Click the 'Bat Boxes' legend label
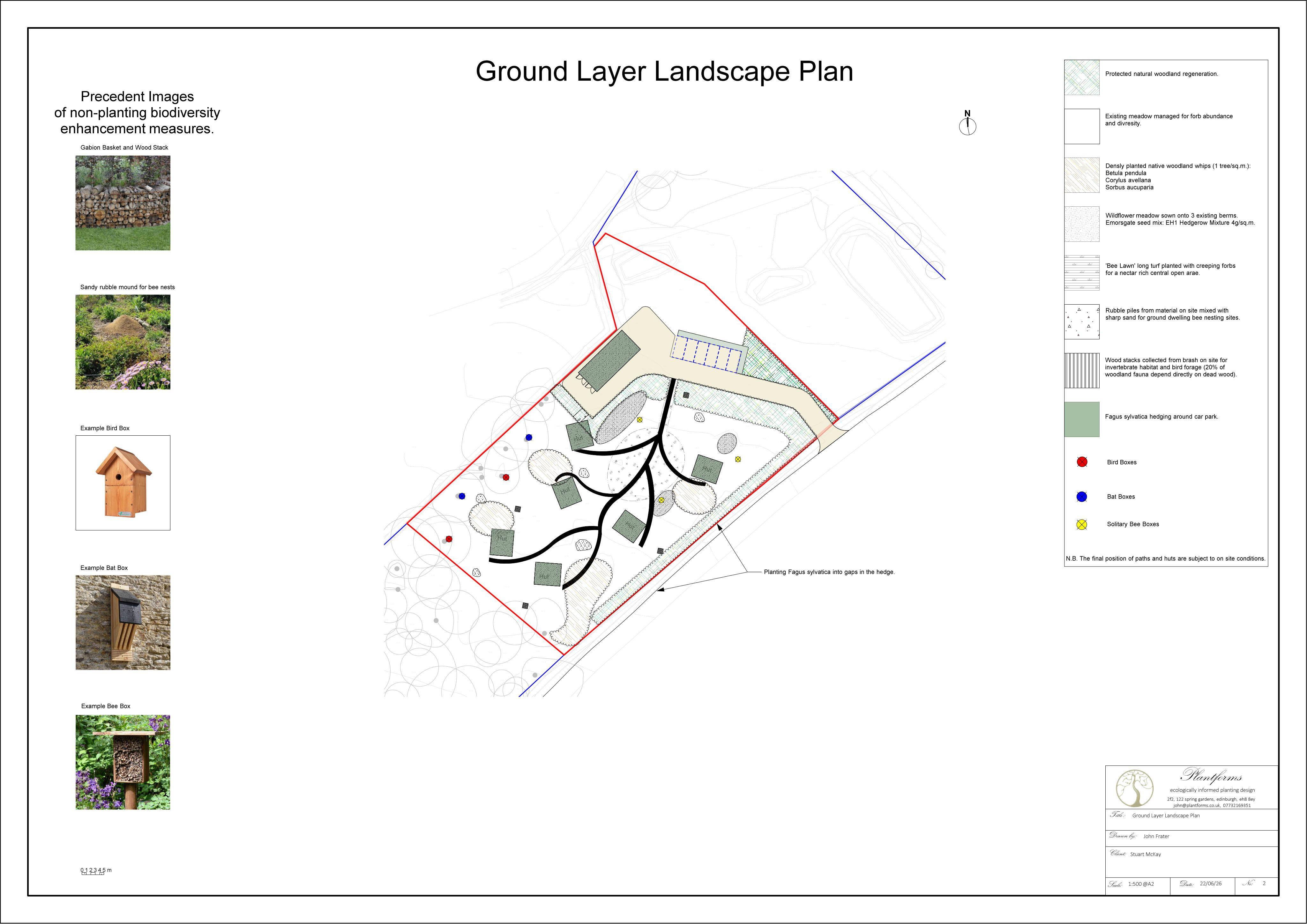 coord(1121,497)
